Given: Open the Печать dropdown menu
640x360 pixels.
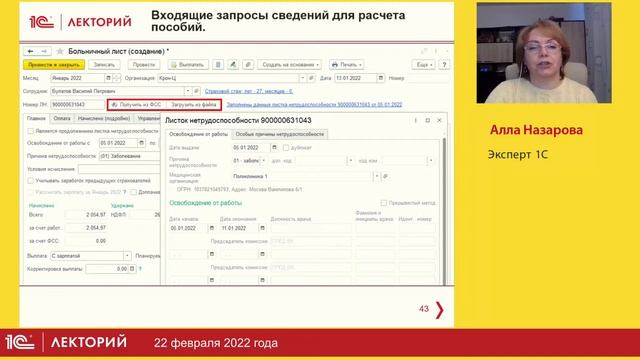Looking at the screenshot, I should [347, 64].
